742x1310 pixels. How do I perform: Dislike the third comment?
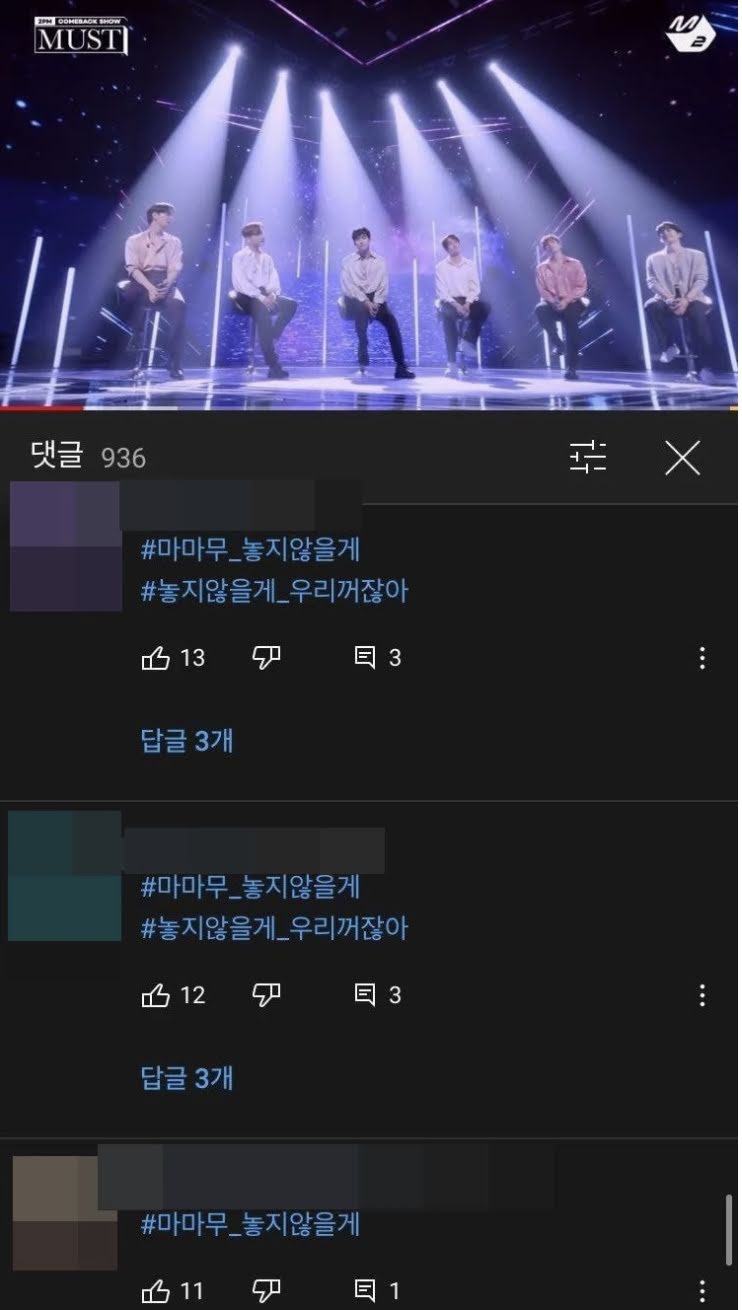coord(266,1290)
